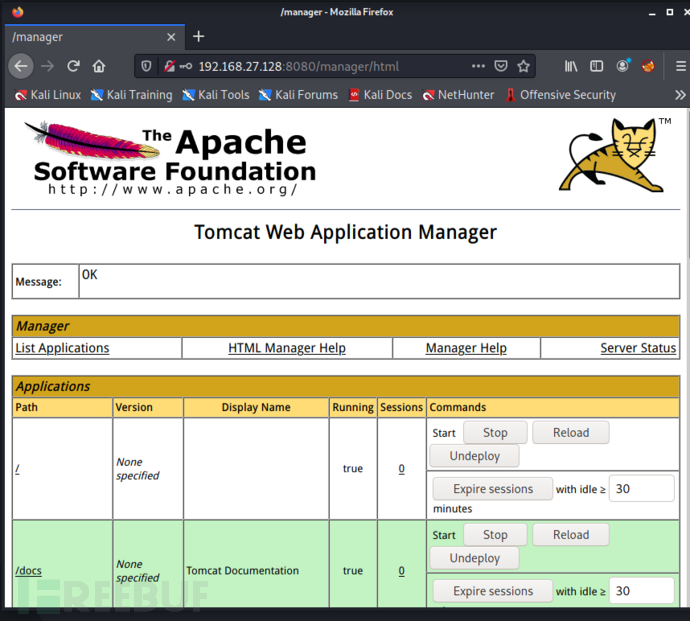690x621 pixels.
Task: Open the saved login key icon
Action: point(186,66)
